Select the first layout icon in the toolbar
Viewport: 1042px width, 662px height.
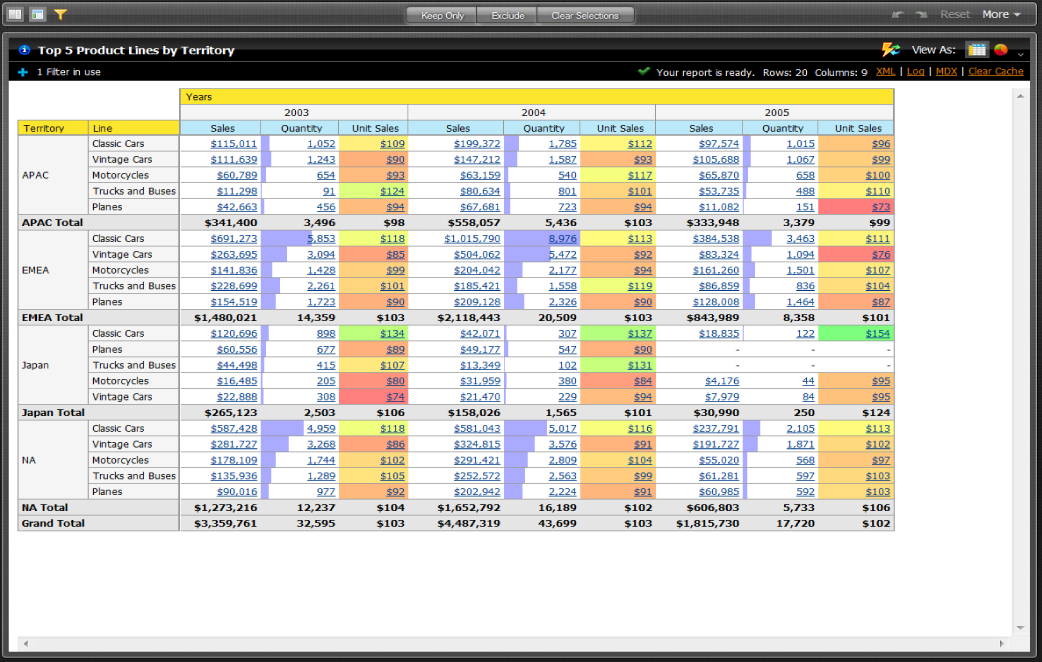point(13,14)
